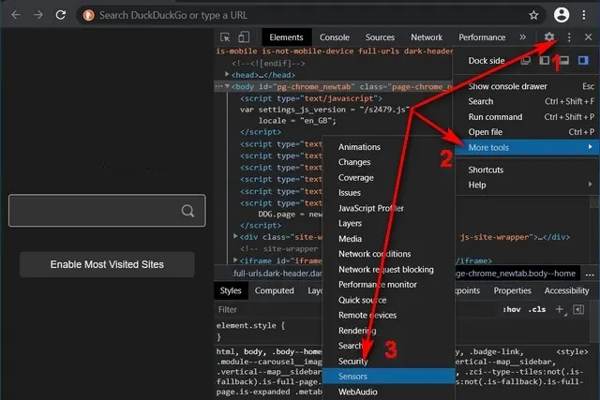Click the DuckDuckGo search magnifier icon
Viewport: 600px width, 400px height.
click(188, 211)
